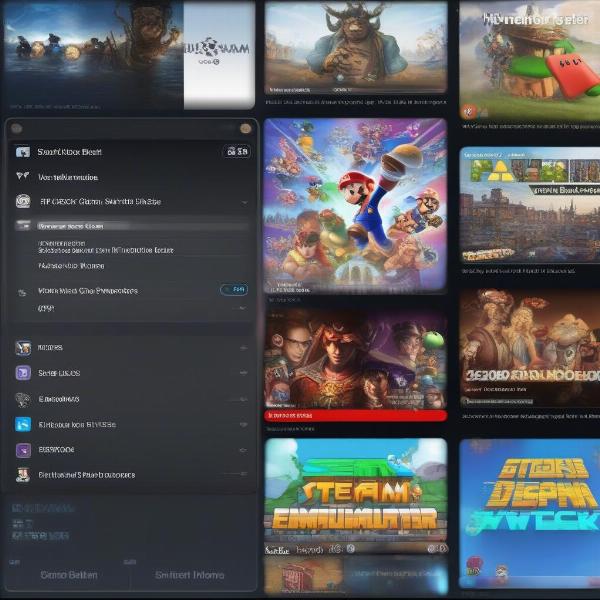Click the orange round icon on the hut tile
Image resolution: width=600 pixels, height=600 pixels.
click(468, 112)
